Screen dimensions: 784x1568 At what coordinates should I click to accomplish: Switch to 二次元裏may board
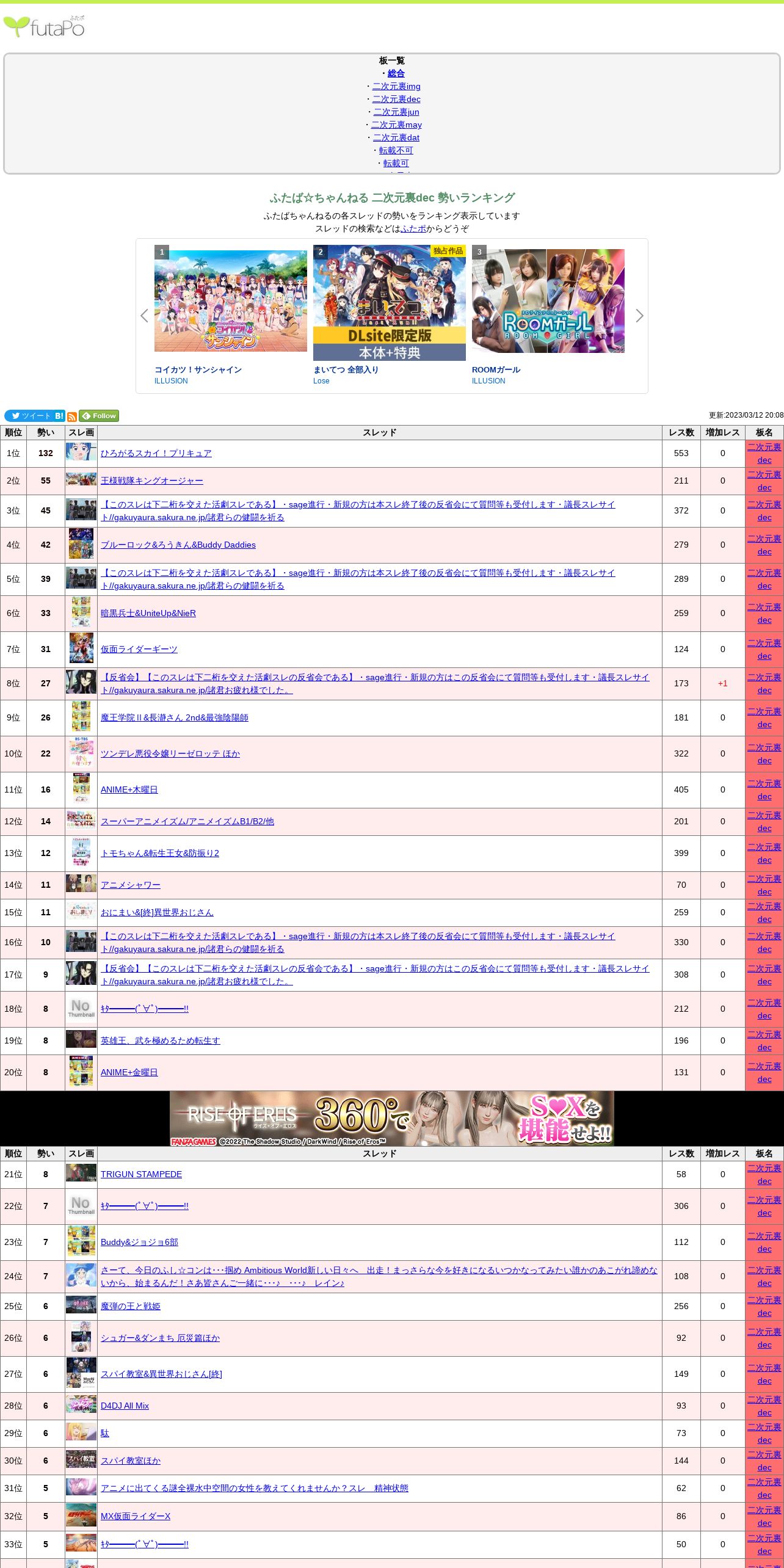tap(396, 125)
